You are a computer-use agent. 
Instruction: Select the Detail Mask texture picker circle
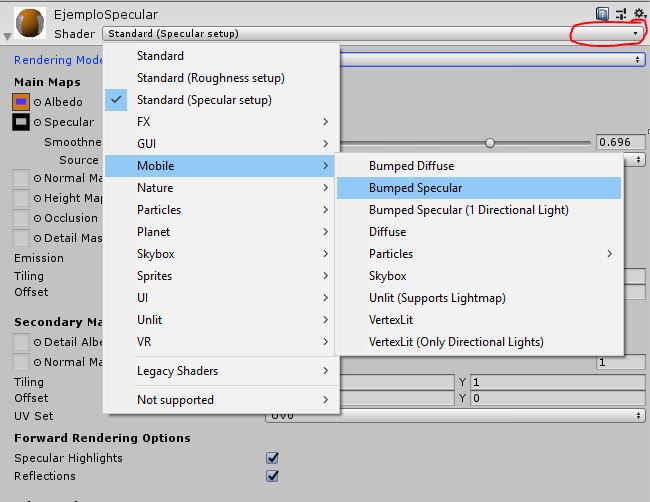[x=37, y=238]
